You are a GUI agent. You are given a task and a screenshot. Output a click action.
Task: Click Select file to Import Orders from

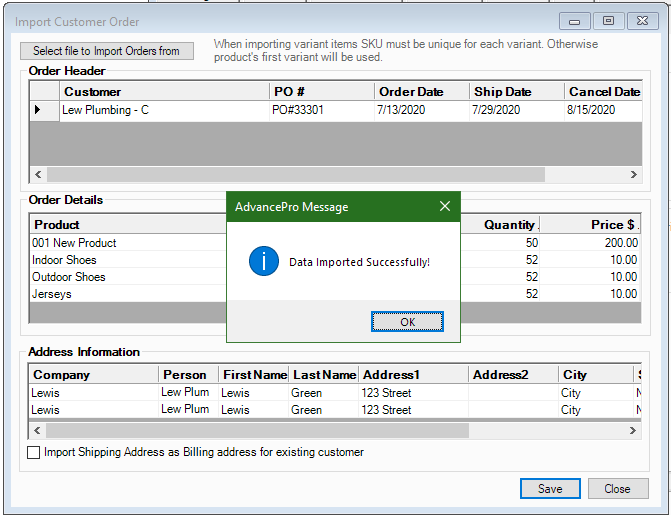[x=107, y=51]
